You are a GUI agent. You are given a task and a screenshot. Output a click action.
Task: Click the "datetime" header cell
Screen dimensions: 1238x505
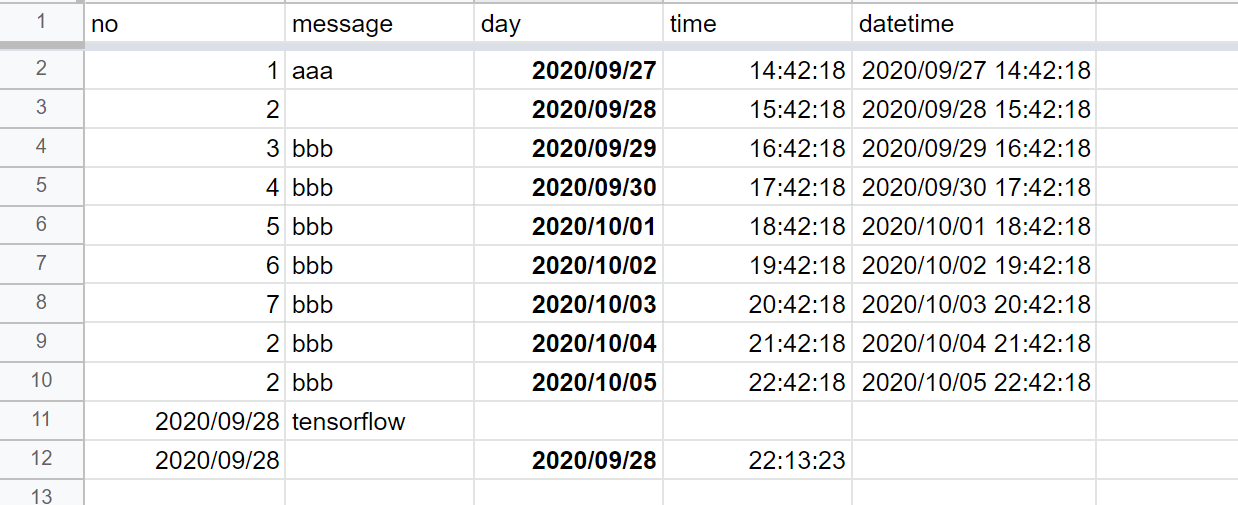tap(974, 24)
